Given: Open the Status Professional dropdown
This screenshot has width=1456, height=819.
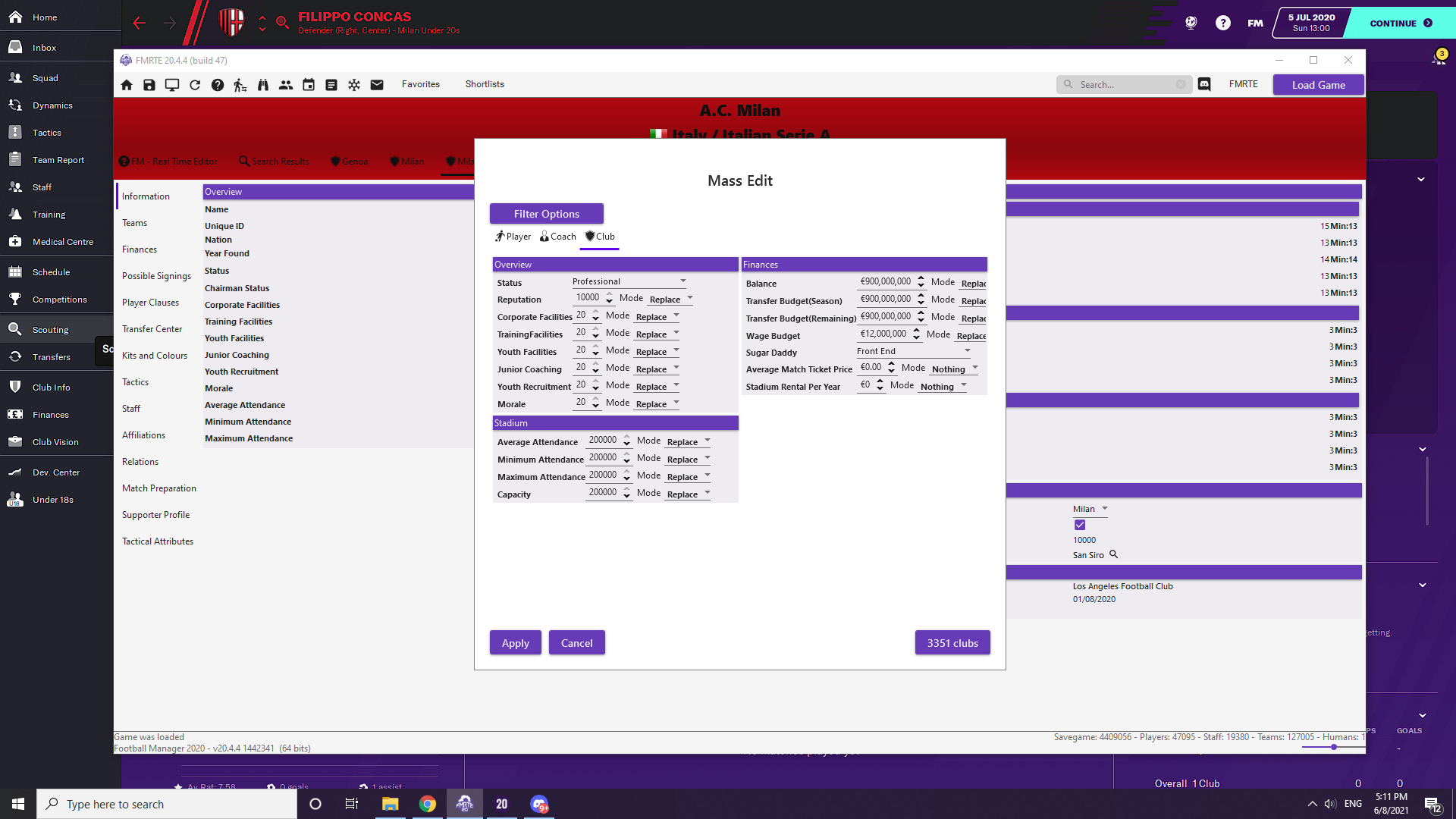Looking at the screenshot, I should (629, 281).
